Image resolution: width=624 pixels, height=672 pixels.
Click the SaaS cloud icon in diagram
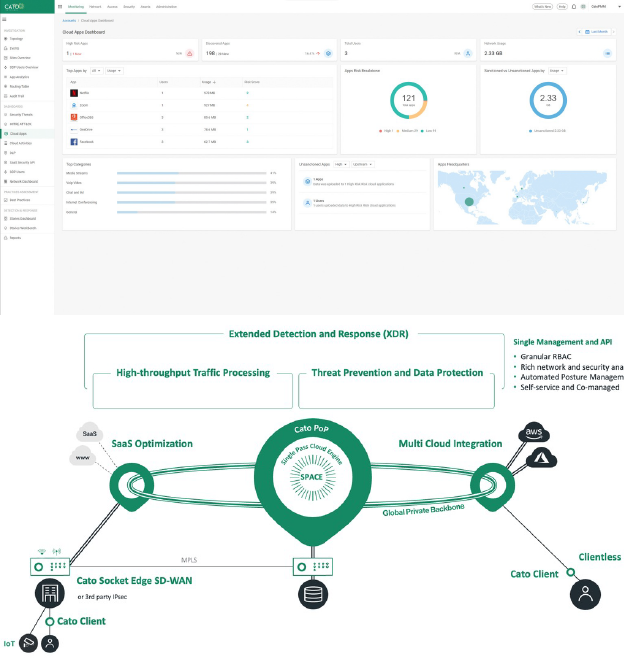[90, 433]
